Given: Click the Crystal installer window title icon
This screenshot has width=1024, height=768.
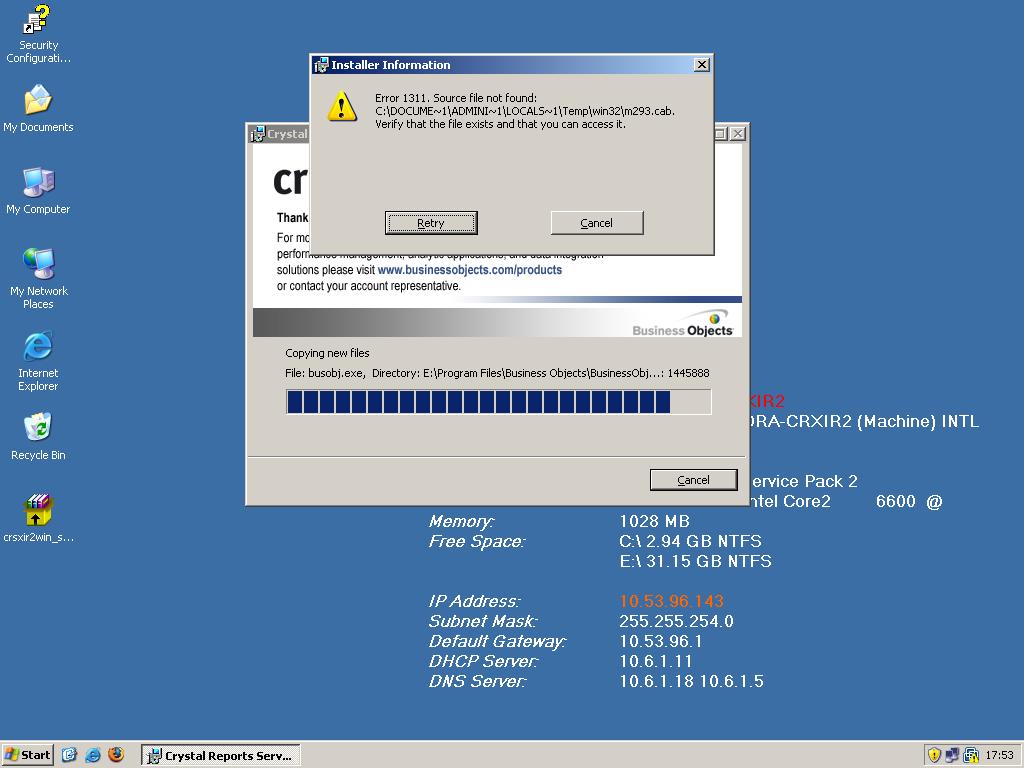Looking at the screenshot, I should pos(257,134).
